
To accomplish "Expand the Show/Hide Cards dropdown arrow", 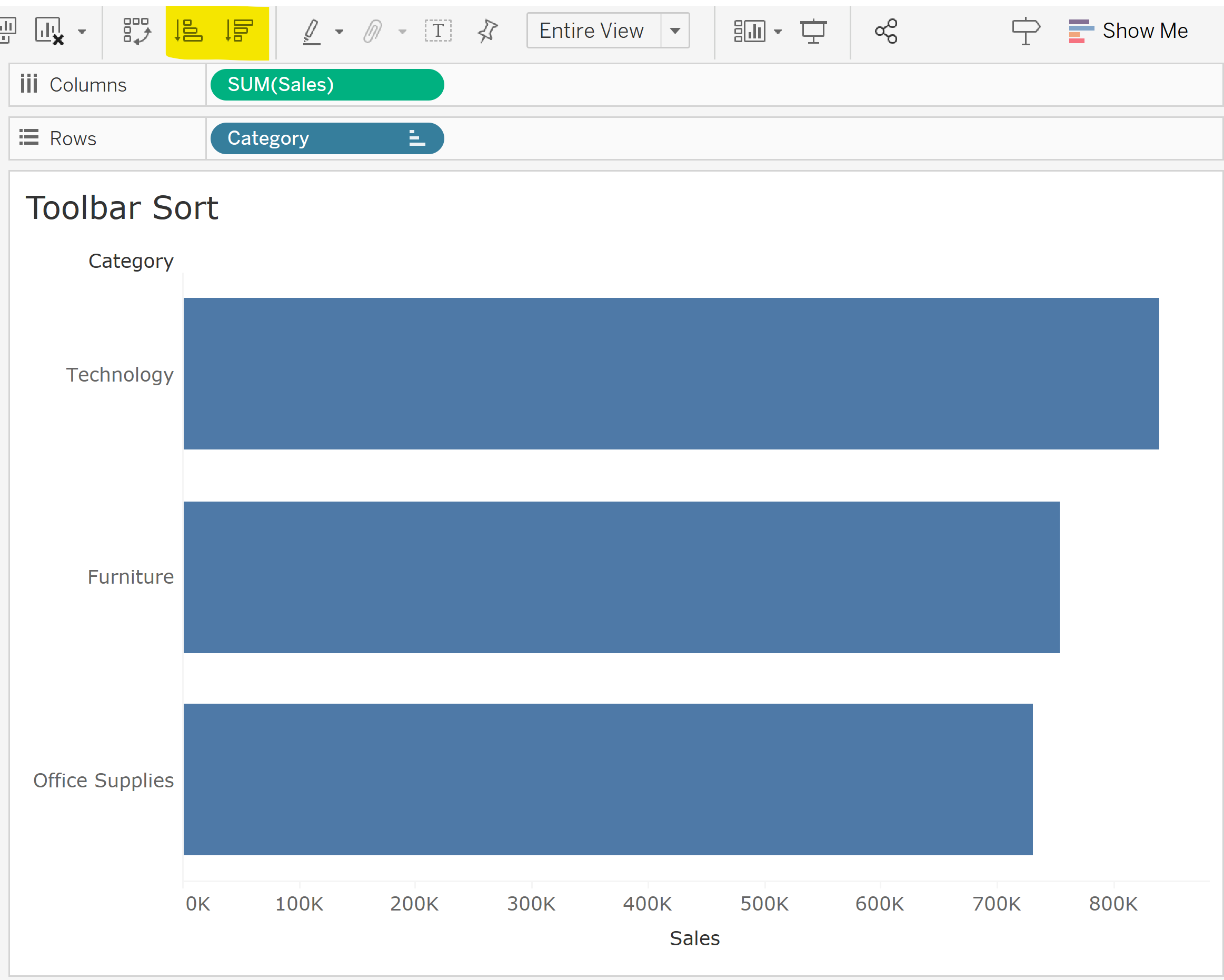I will (x=778, y=32).
